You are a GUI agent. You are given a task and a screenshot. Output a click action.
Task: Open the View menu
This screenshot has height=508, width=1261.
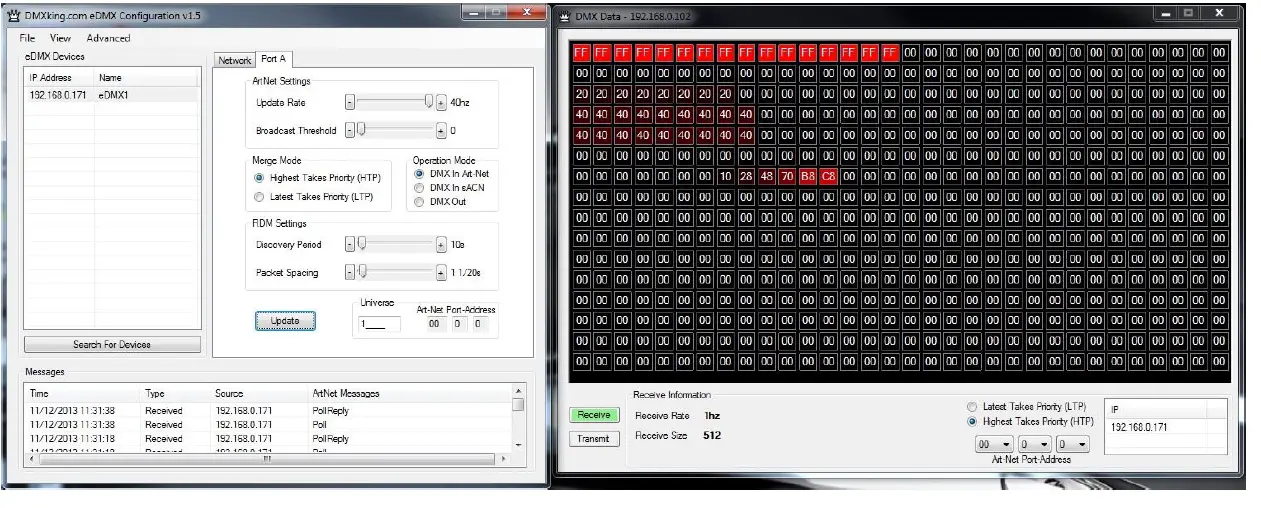click(60, 38)
